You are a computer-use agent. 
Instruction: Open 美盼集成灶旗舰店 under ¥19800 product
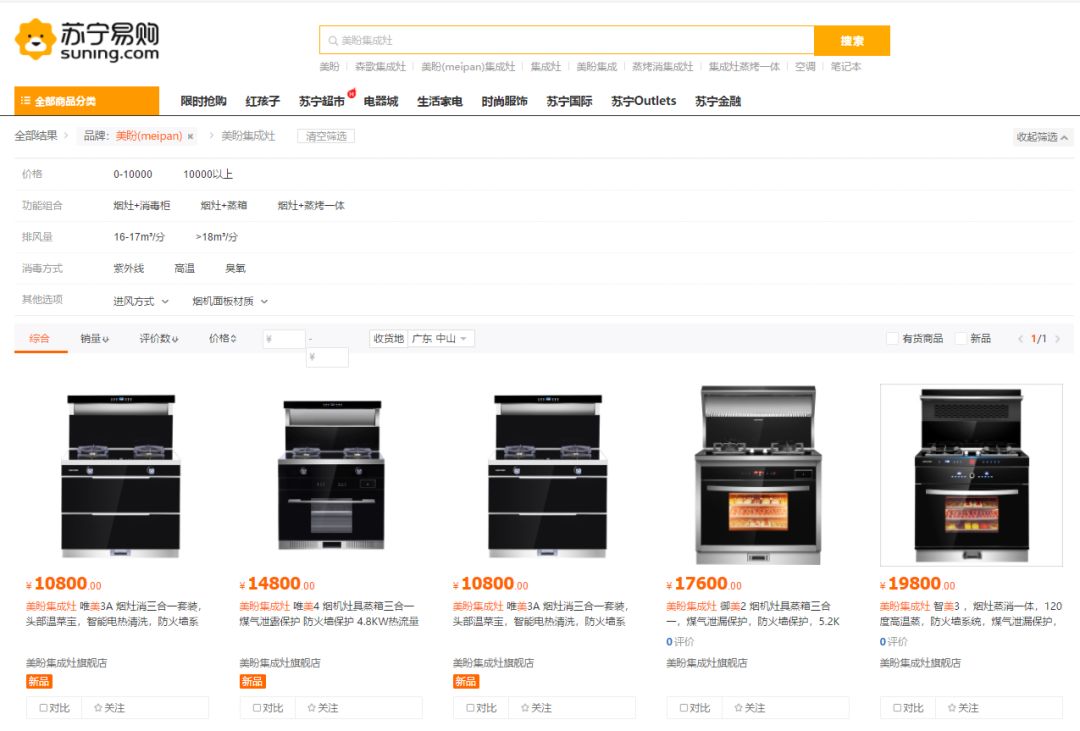point(920,663)
